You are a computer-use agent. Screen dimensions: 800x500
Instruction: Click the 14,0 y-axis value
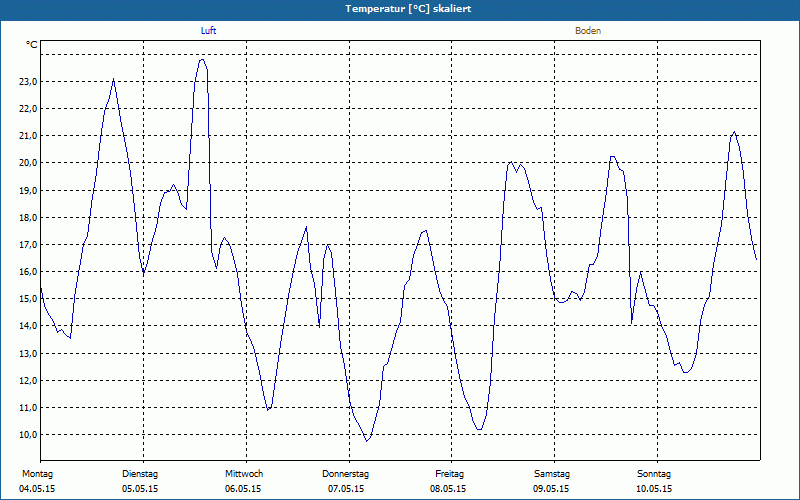click(x=29, y=326)
